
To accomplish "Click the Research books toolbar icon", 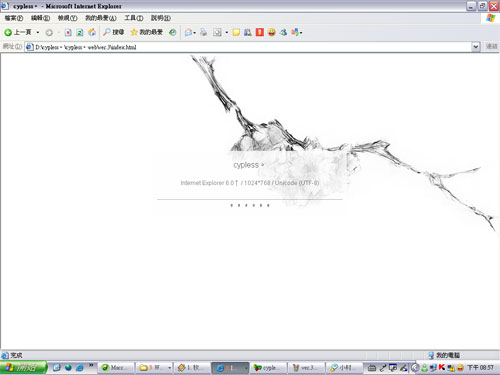I will tap(248, 32).
